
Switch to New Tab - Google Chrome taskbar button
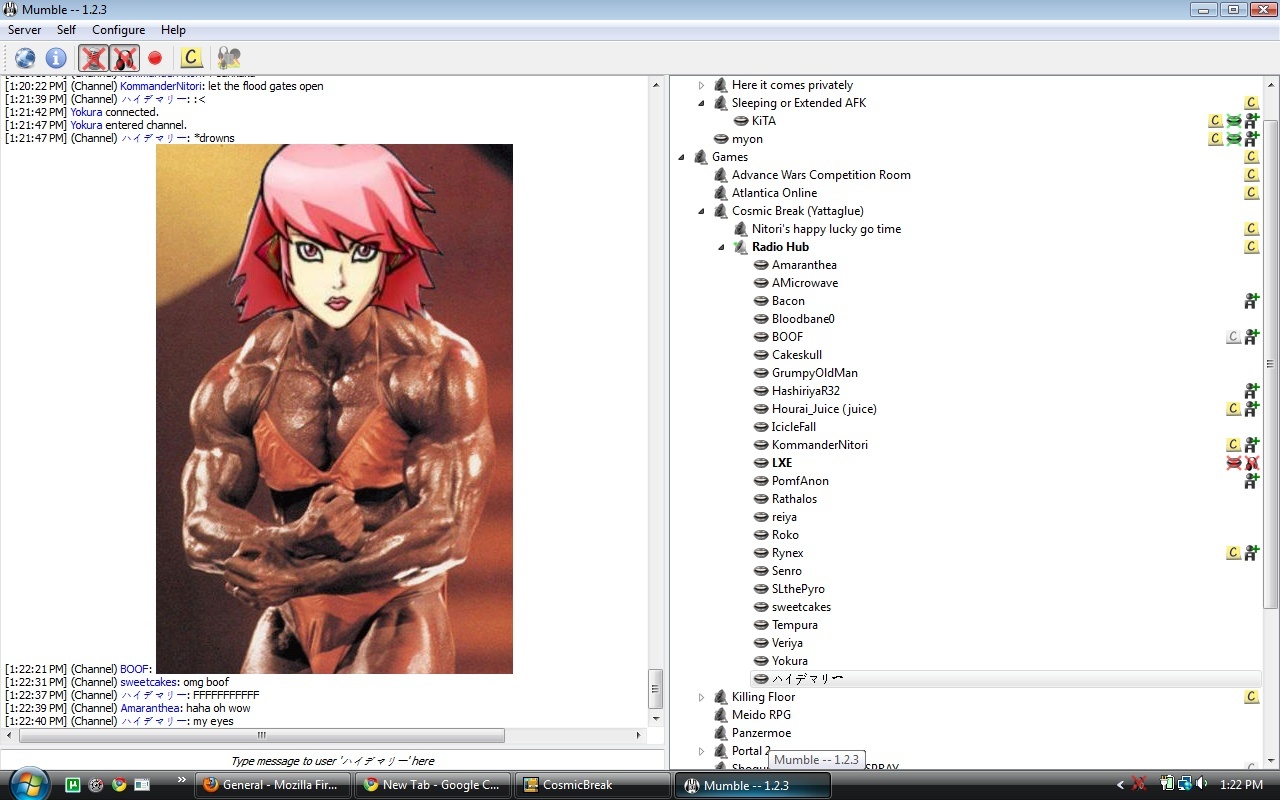[x=433, y=785]
